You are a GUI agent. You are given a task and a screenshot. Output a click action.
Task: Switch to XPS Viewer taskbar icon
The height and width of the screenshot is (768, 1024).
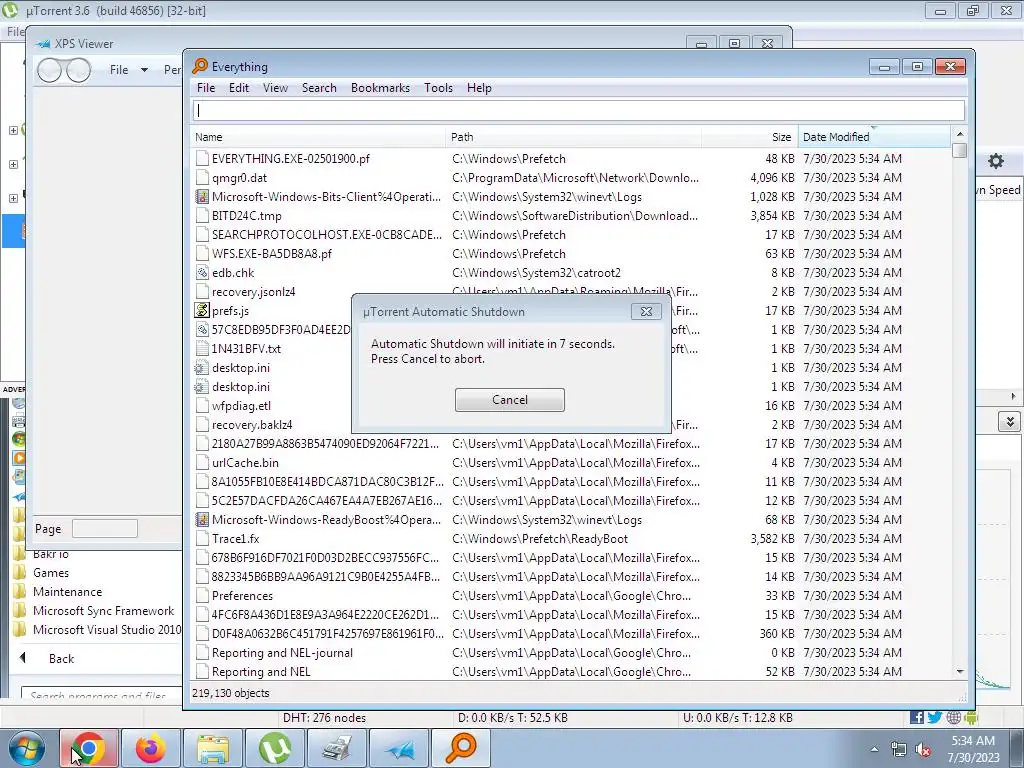point(398,748)
